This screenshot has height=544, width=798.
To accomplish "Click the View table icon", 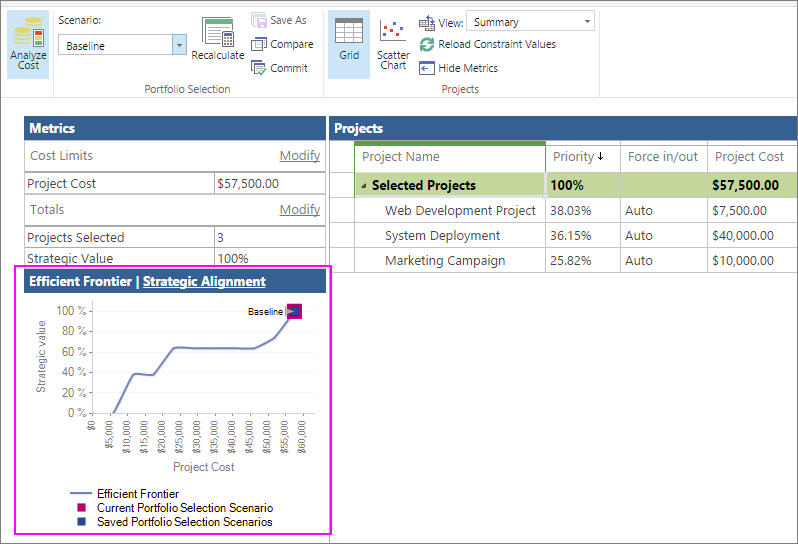I will tap(426, 22).
